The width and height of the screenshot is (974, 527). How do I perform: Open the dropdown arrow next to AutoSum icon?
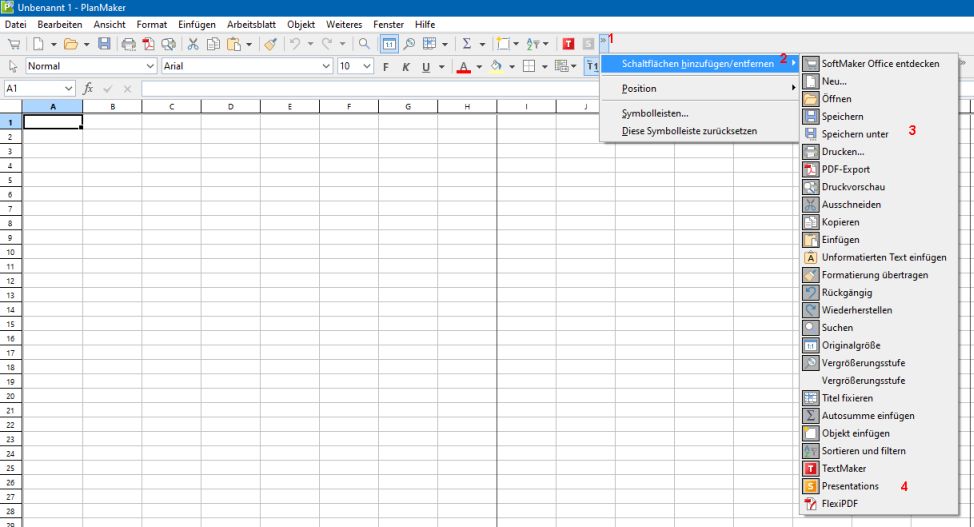click(x=481, y=45)
